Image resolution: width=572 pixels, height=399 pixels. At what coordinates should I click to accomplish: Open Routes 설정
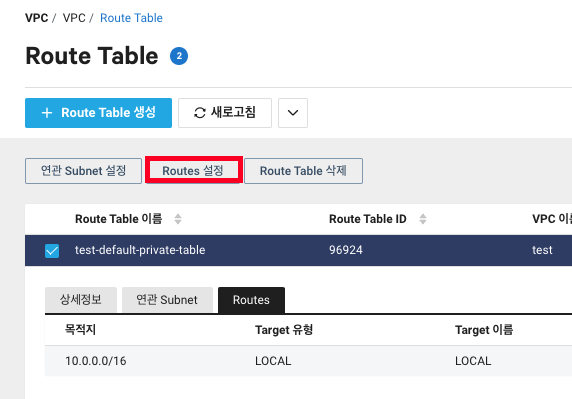193,171
